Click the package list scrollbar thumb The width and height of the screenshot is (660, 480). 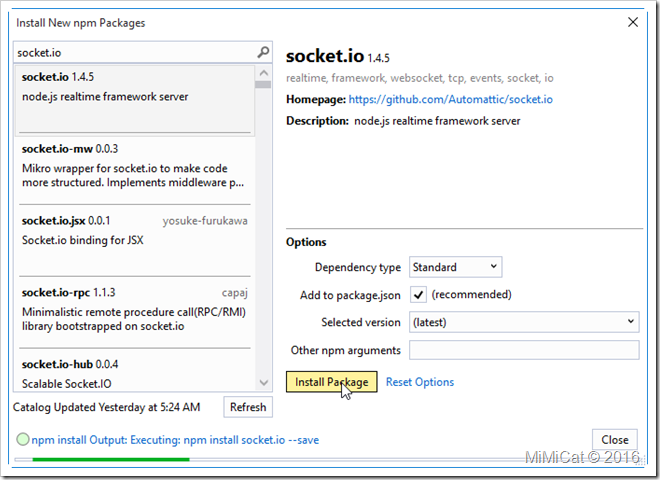(x=263, y=84)
